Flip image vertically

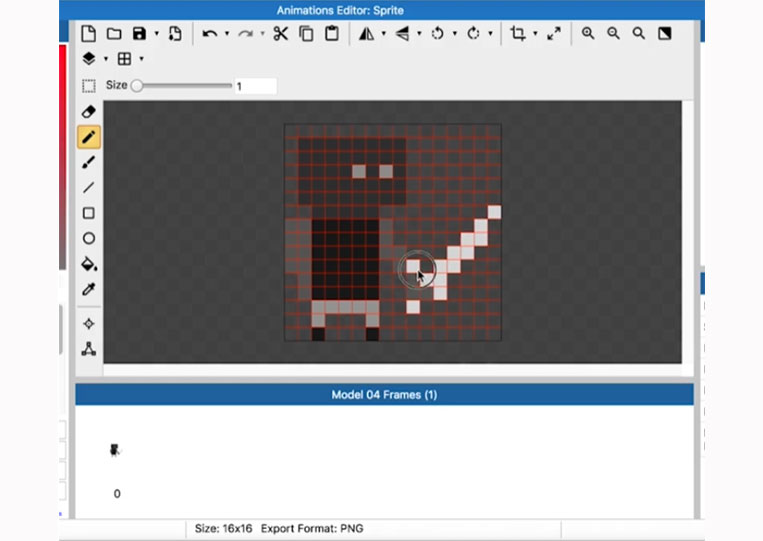point(402,34)
